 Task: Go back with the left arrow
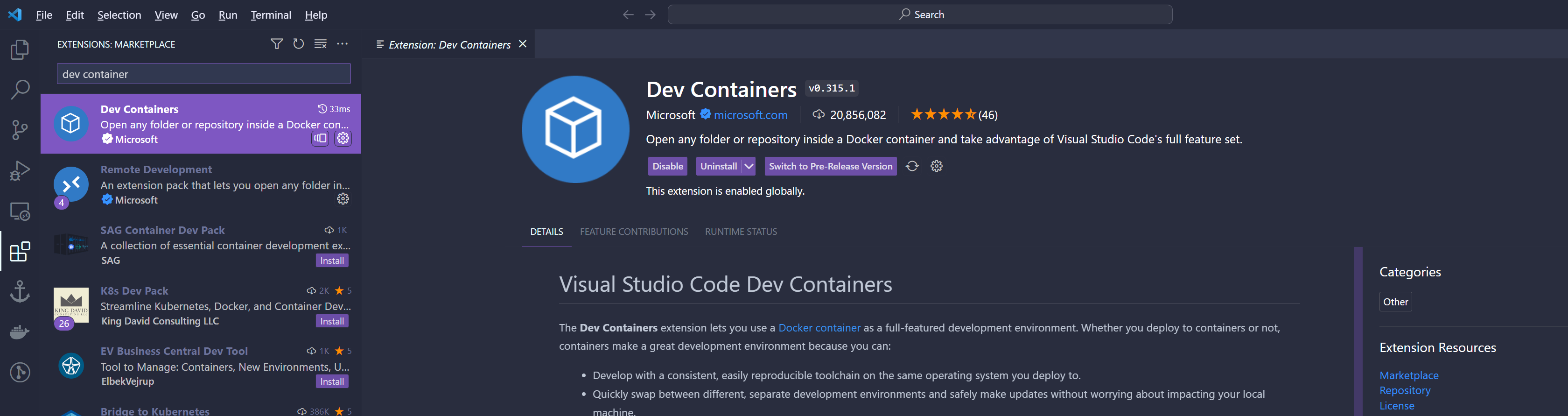pos(628,14)
